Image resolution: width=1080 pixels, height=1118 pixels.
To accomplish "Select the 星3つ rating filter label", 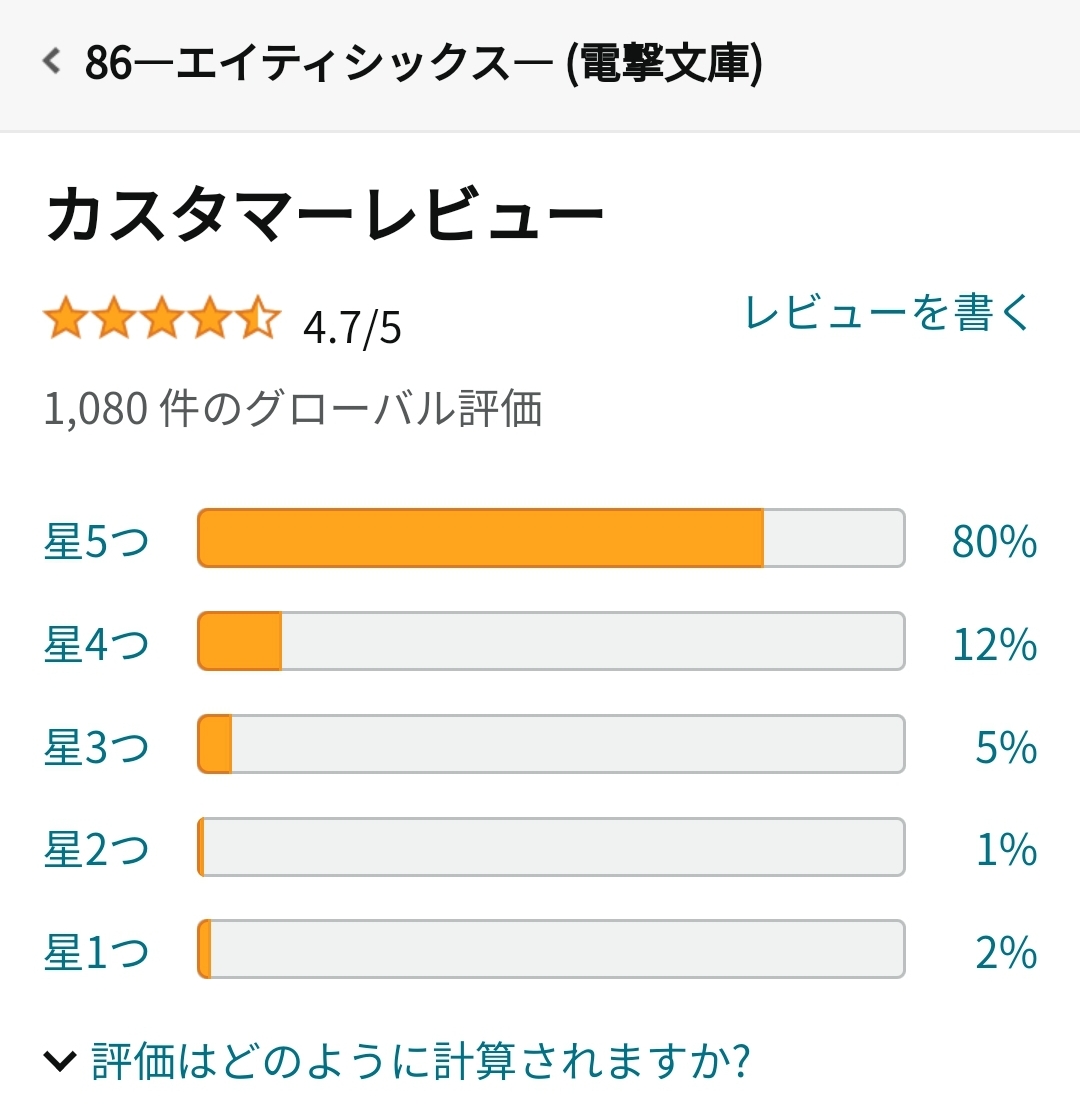I will point(96,747).
